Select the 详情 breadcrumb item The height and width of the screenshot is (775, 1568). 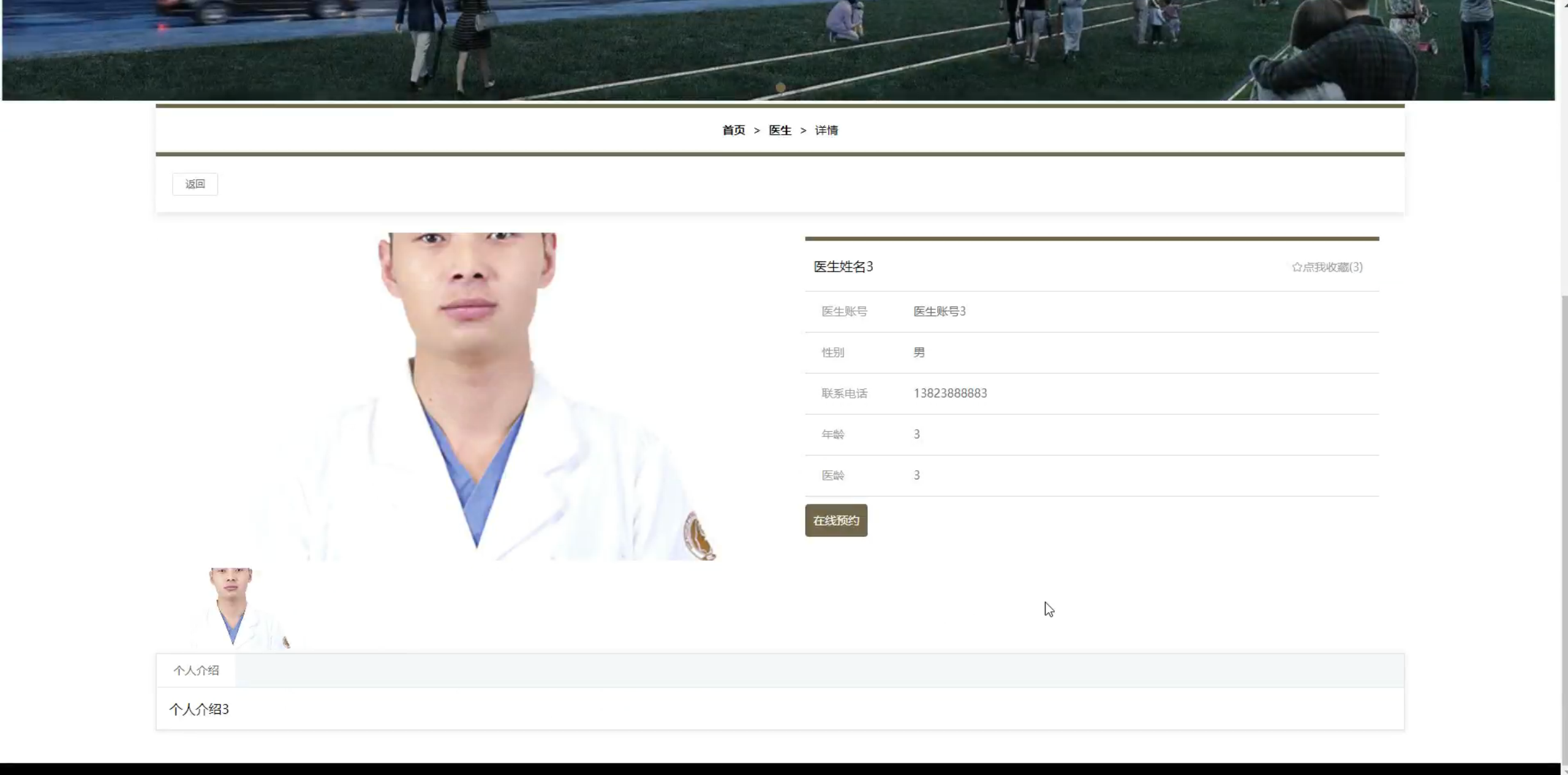pos(826,130)
